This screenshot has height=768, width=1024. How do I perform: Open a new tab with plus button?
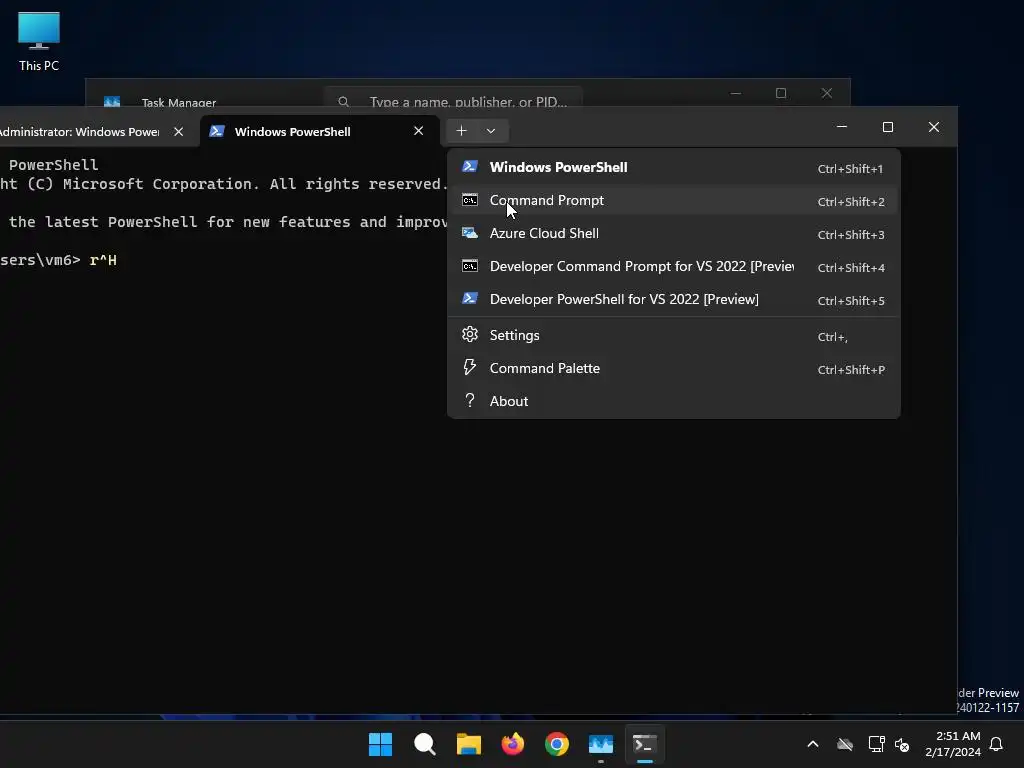click(x=462, y=131)
